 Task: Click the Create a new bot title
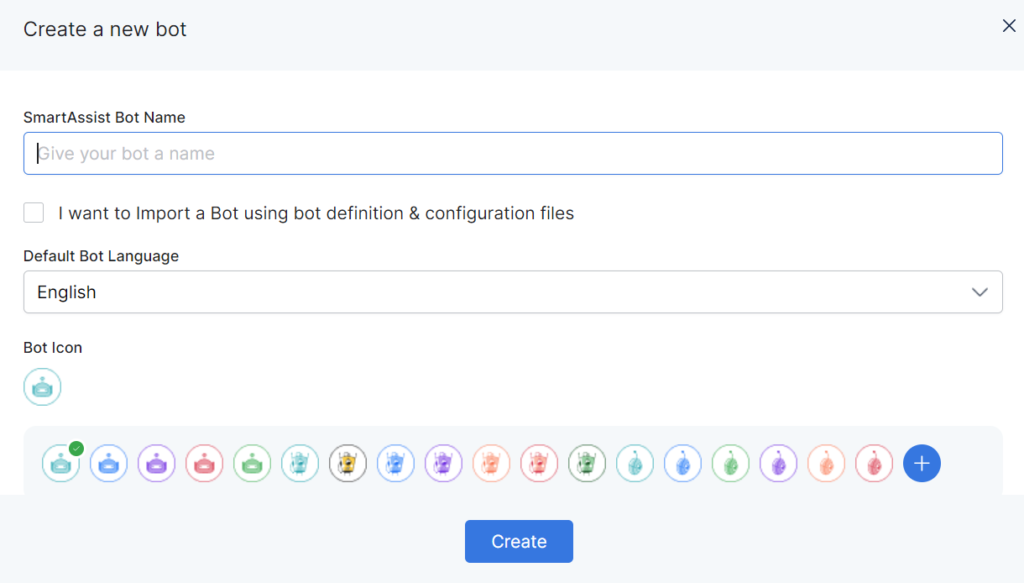(x=104, y=29)
